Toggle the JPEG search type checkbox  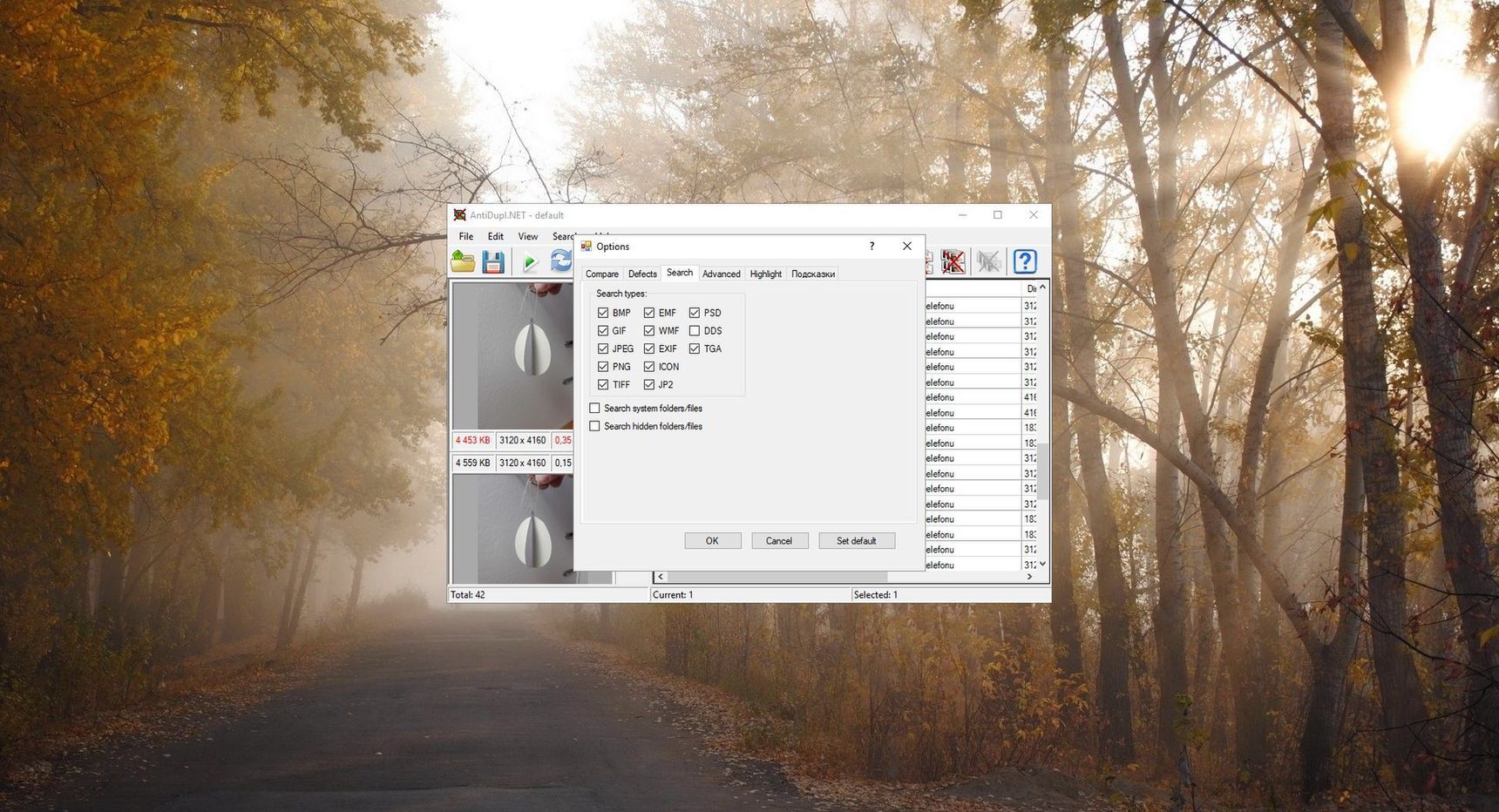click(x=603, y=348)
